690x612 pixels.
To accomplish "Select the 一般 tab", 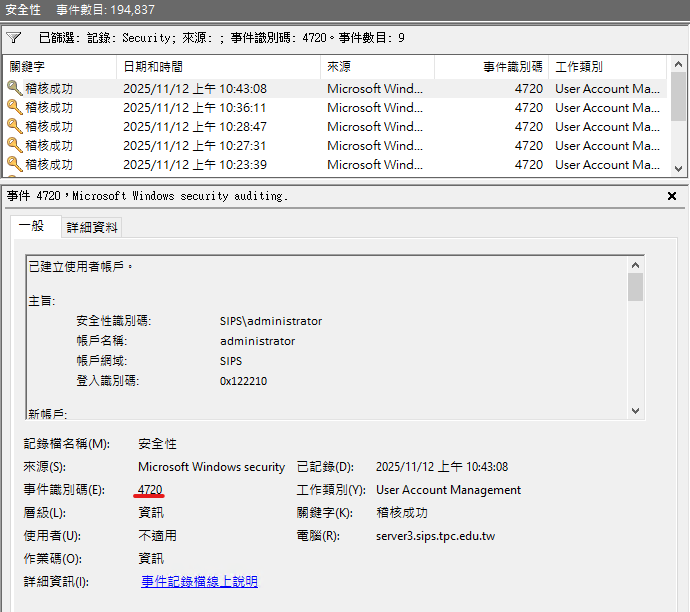I will [x=32, y=227].
